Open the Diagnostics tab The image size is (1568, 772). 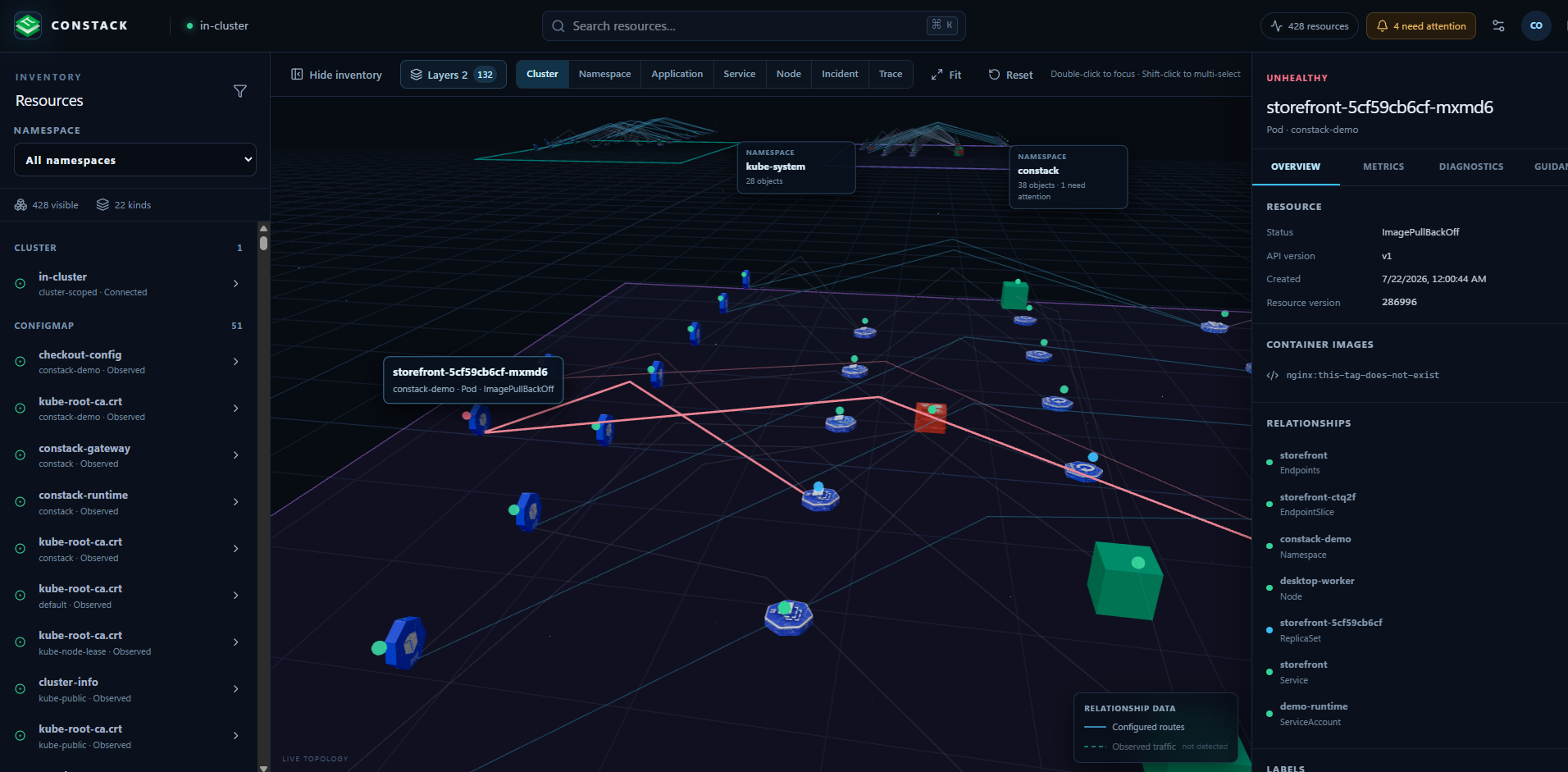1471,167
